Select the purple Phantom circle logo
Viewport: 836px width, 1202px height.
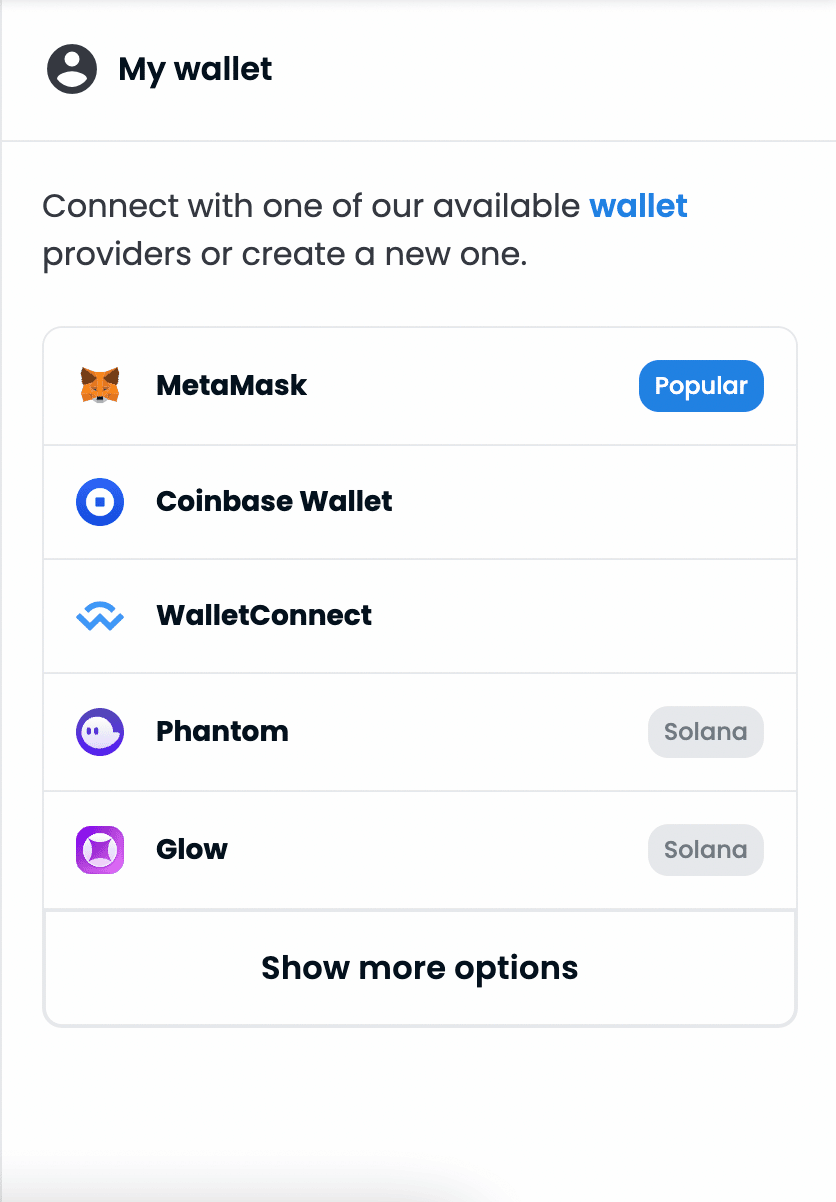[x=99, y=731]
